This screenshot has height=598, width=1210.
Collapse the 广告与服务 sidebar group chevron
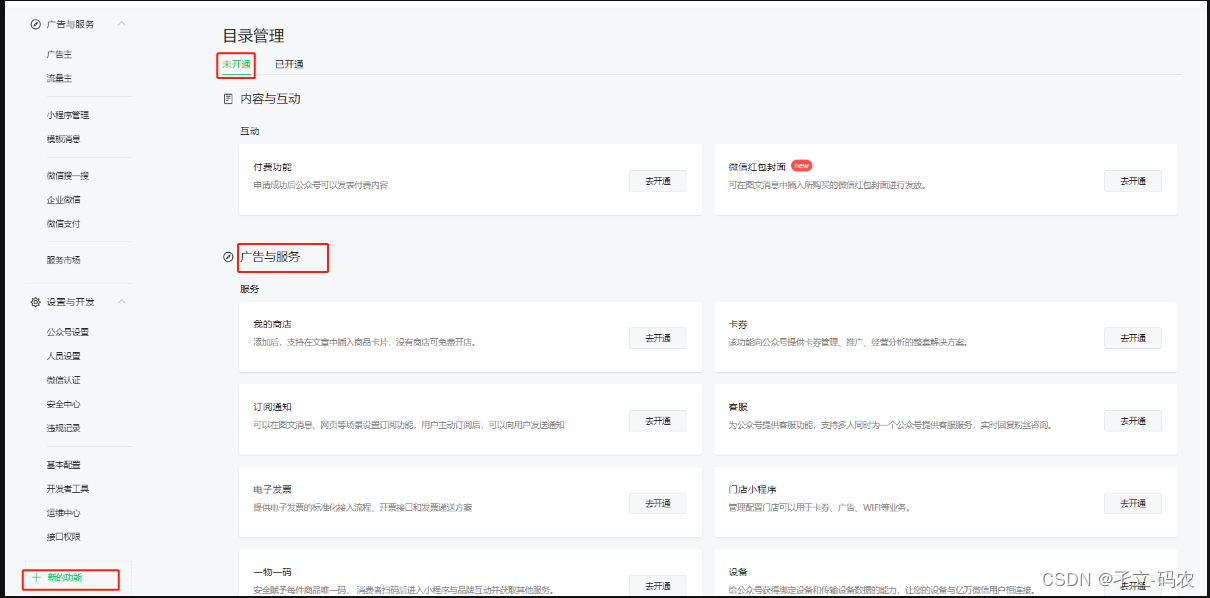(x=121, y=24)
